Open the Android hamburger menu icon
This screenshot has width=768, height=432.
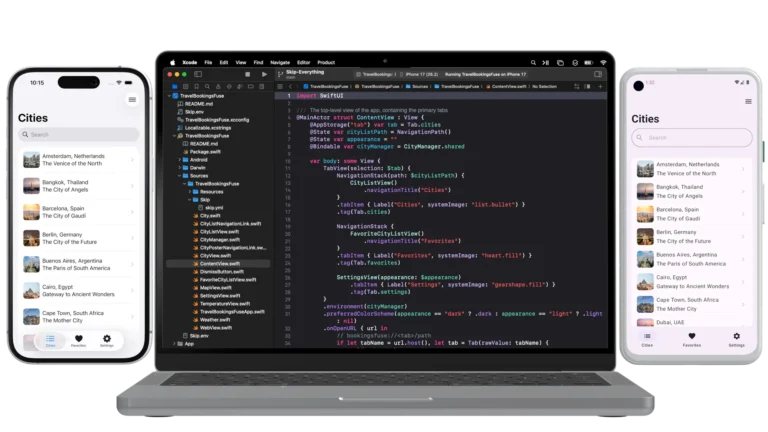748,101
